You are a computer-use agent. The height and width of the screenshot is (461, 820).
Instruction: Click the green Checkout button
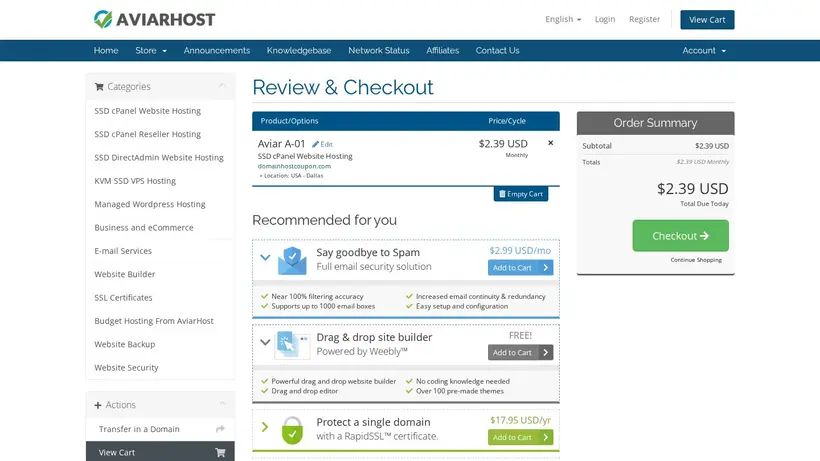(x=680, y=236)
